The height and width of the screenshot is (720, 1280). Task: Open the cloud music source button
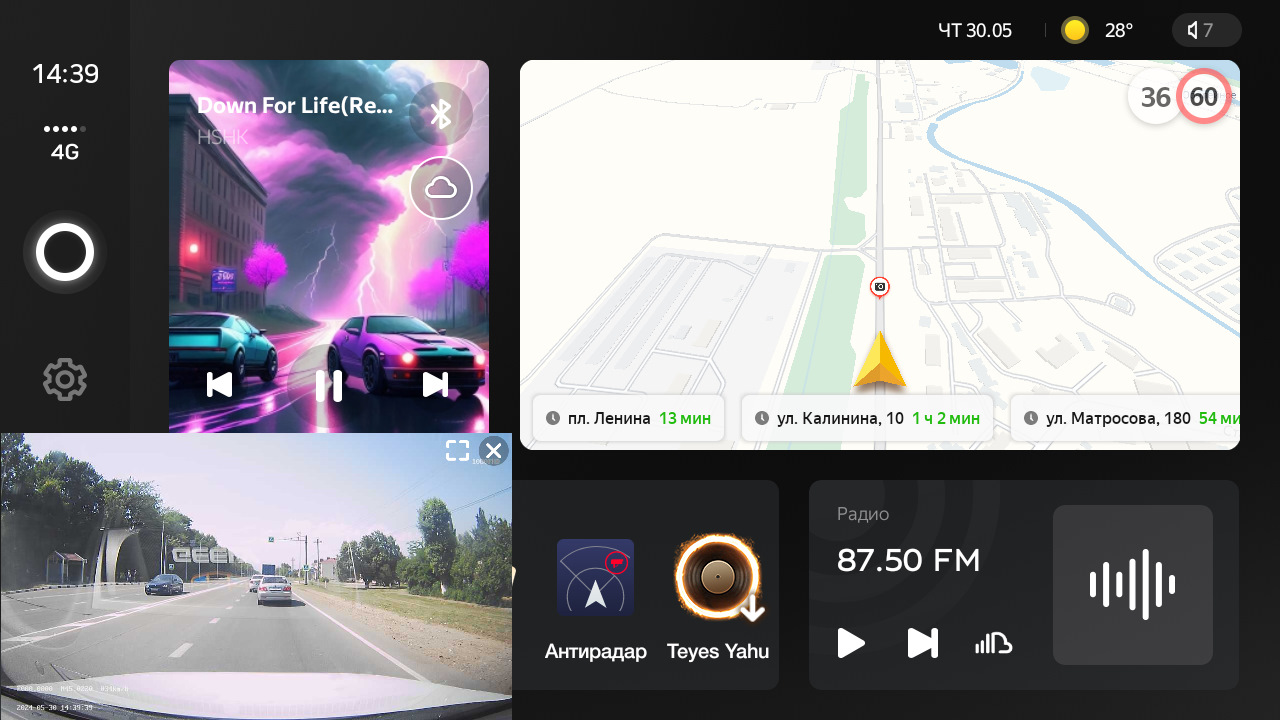point(441,188)
